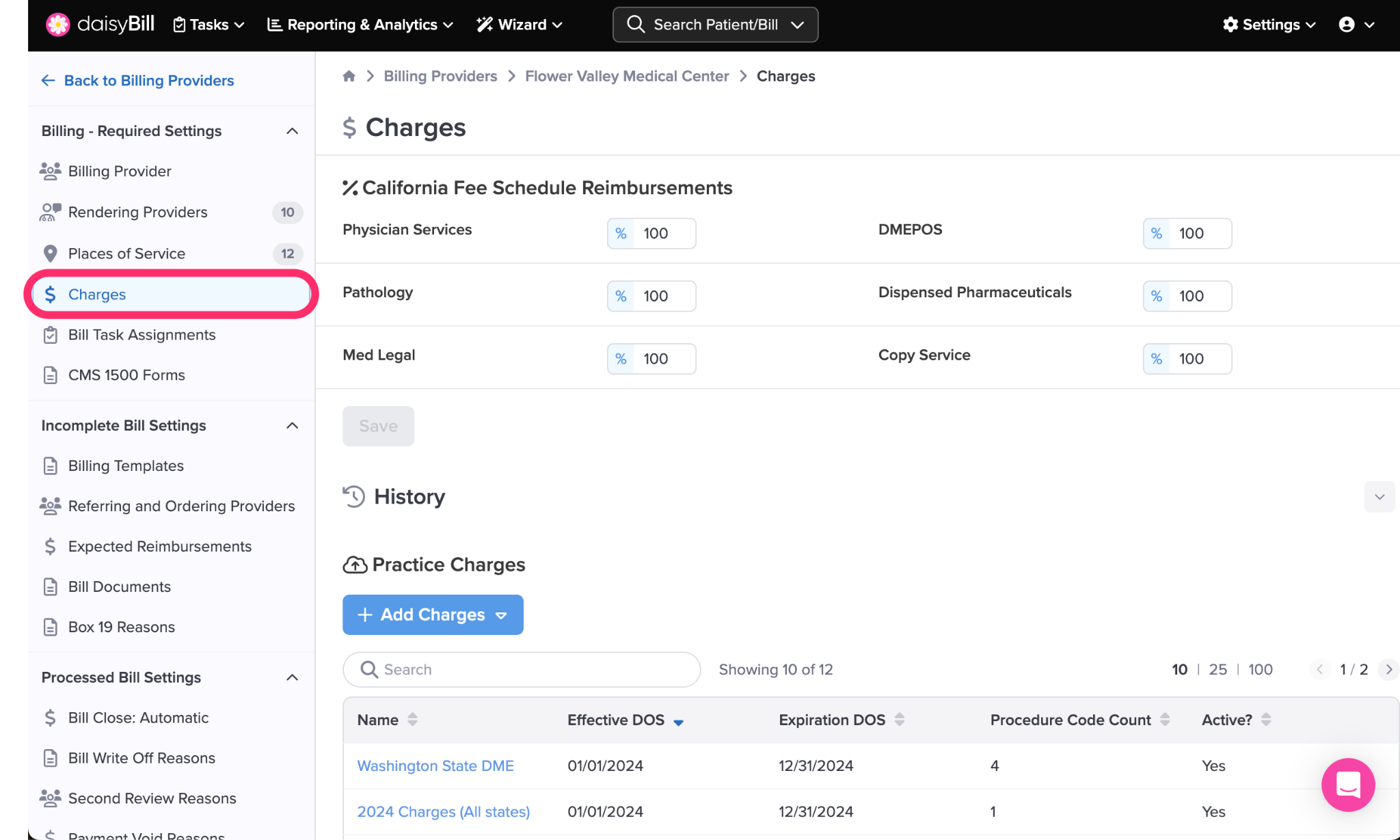Collapse Billing - Required Settings section

(292, 131)
